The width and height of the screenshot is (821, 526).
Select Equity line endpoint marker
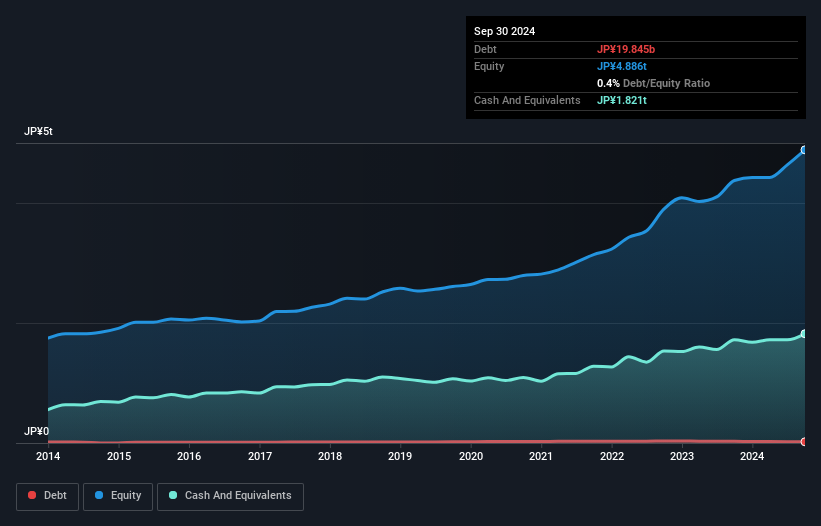pos(803,150)
